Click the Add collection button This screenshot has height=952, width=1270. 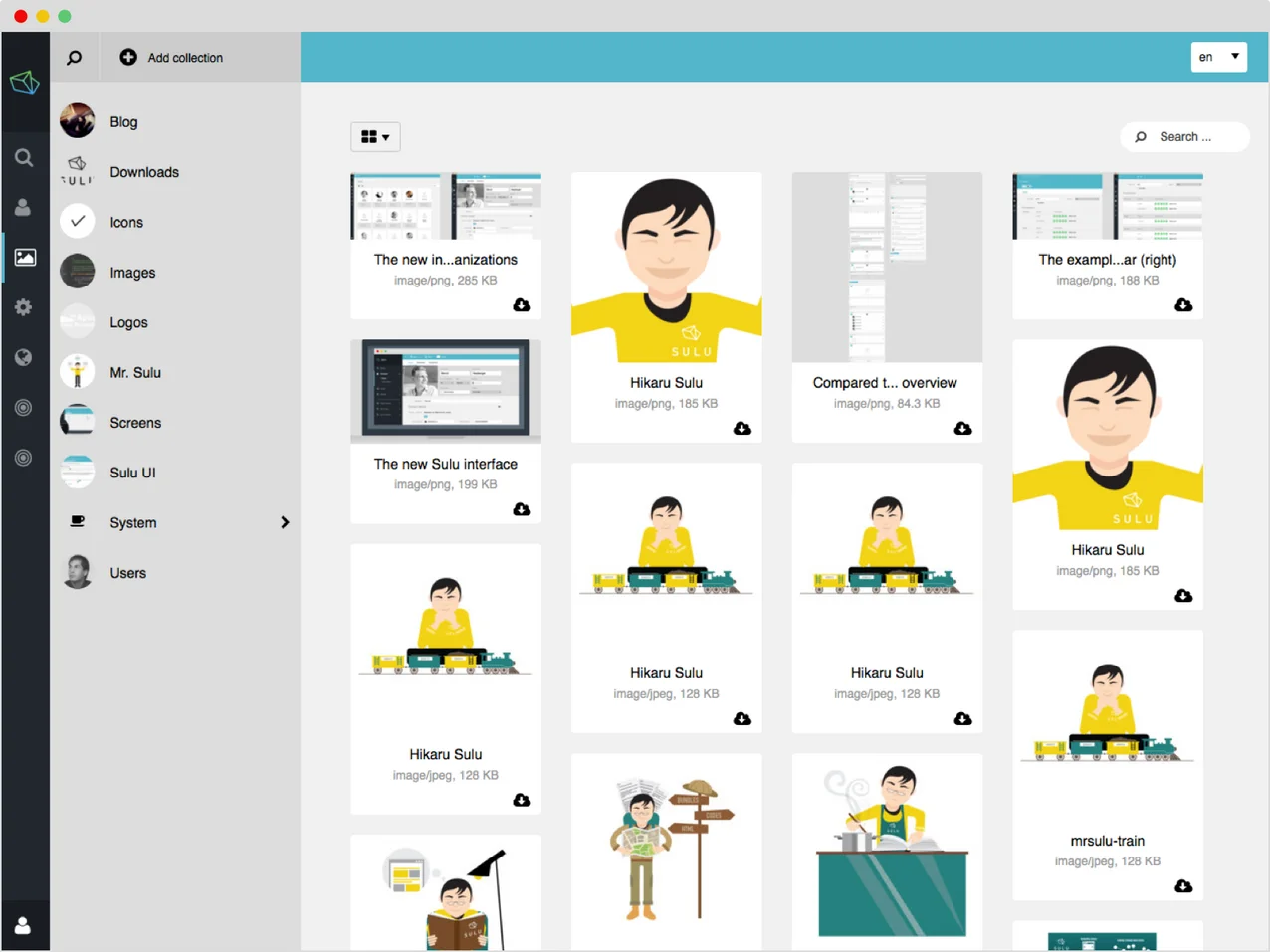coord(170,57)
